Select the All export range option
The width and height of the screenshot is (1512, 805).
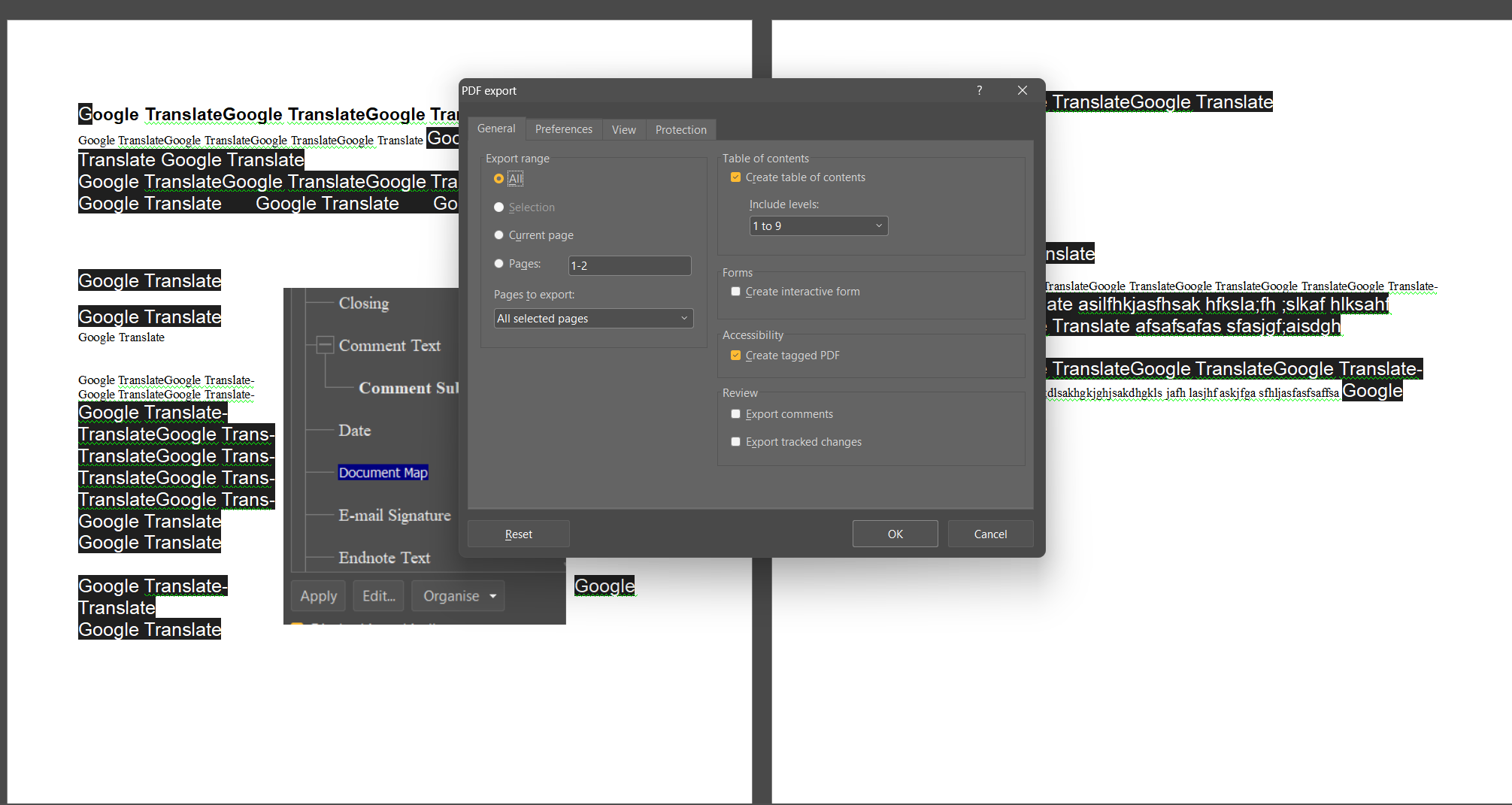point(508,179)
